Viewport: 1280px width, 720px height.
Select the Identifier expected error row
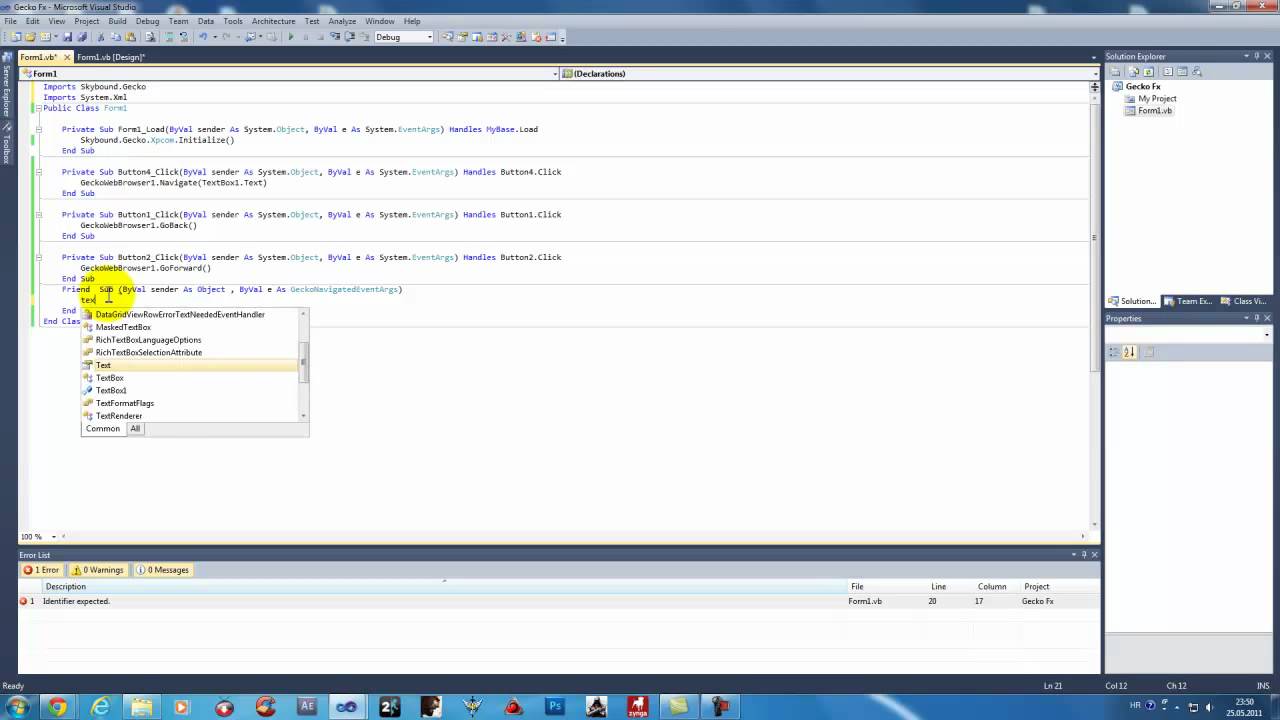(x=558, y=601)
